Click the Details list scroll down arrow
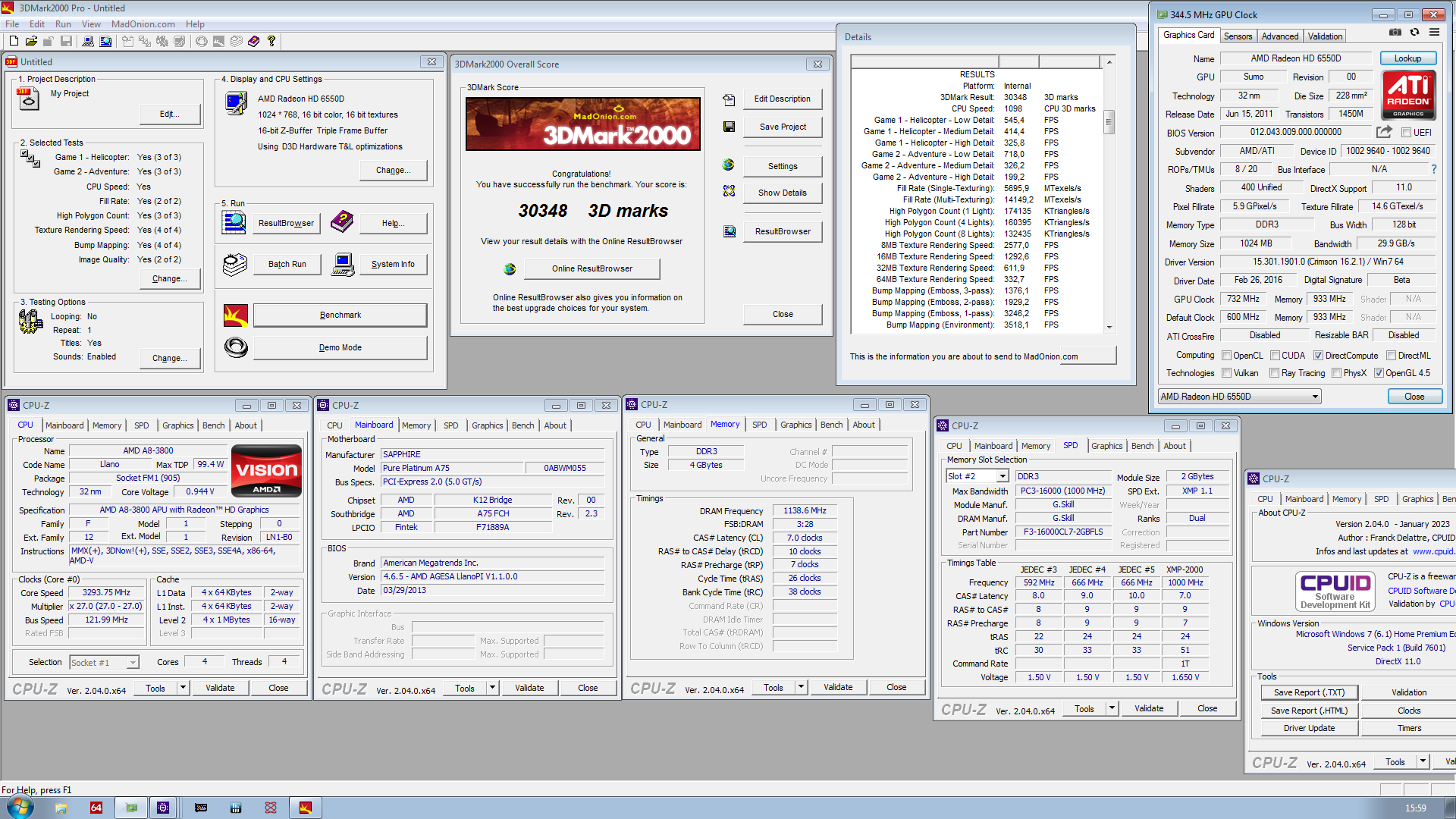1456x819 pixels. pos(1109,328)
